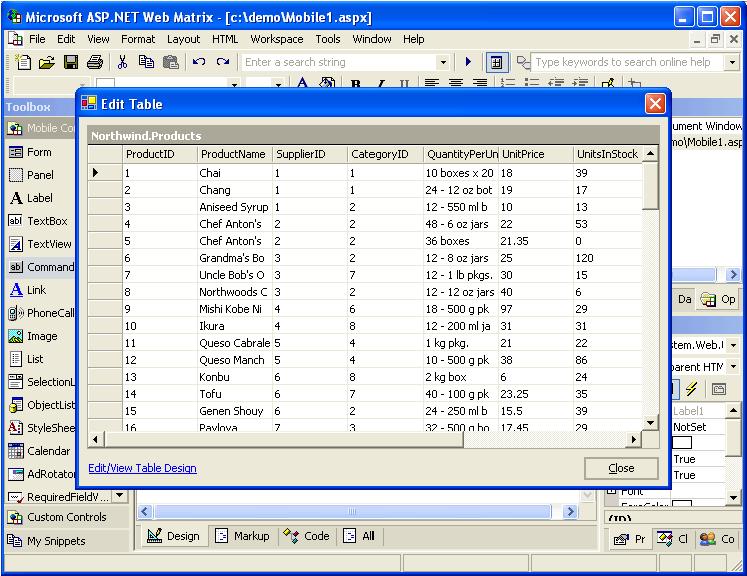Click the lightning Events icon in Properties
The width and height of the screenshot is (747, 576).
click(x=691, y=389)
